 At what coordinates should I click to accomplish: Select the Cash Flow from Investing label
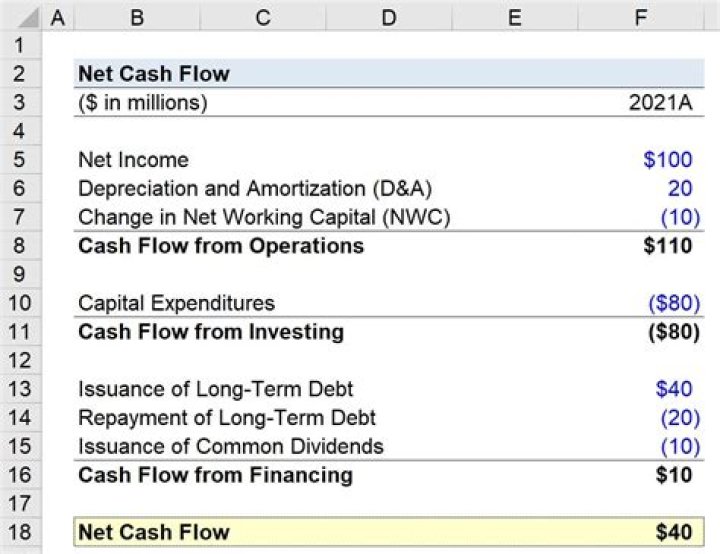point(210,332)
